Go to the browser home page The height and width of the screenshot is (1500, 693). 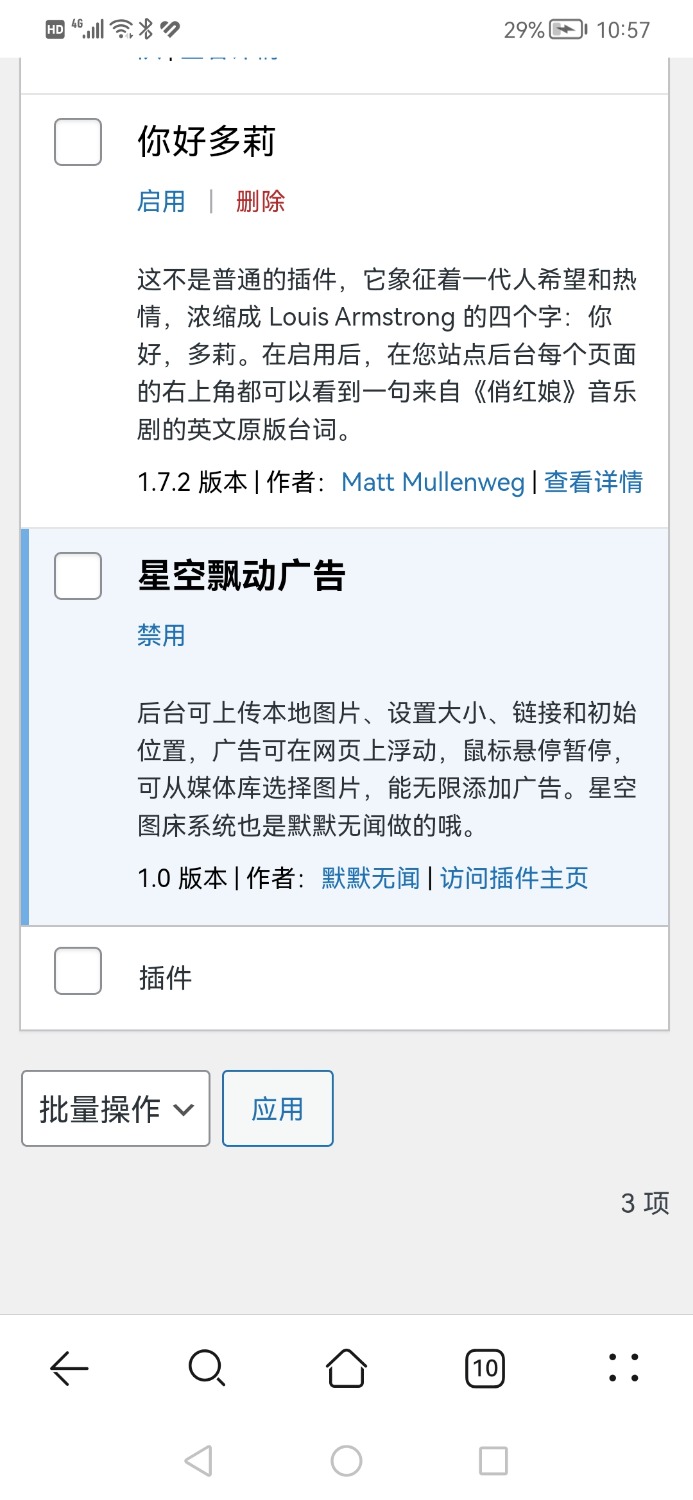coord(346,1367)
